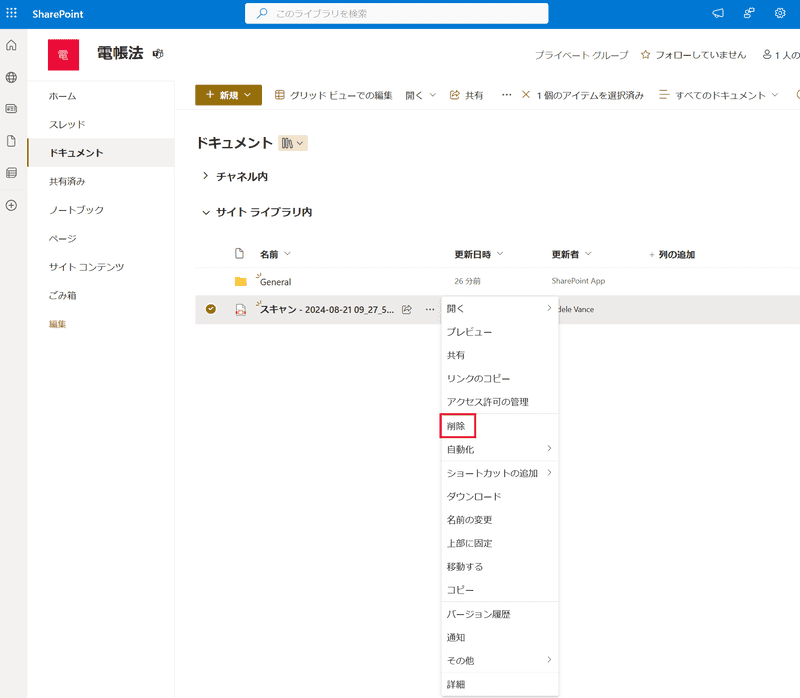
Task: Clear selection with the X icon
Action: (x=526, y=95)
